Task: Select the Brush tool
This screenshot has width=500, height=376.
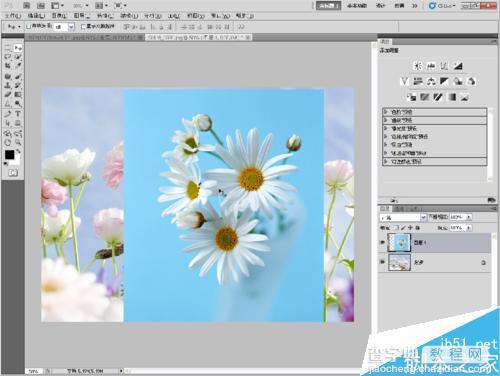Action: [18, 77]
